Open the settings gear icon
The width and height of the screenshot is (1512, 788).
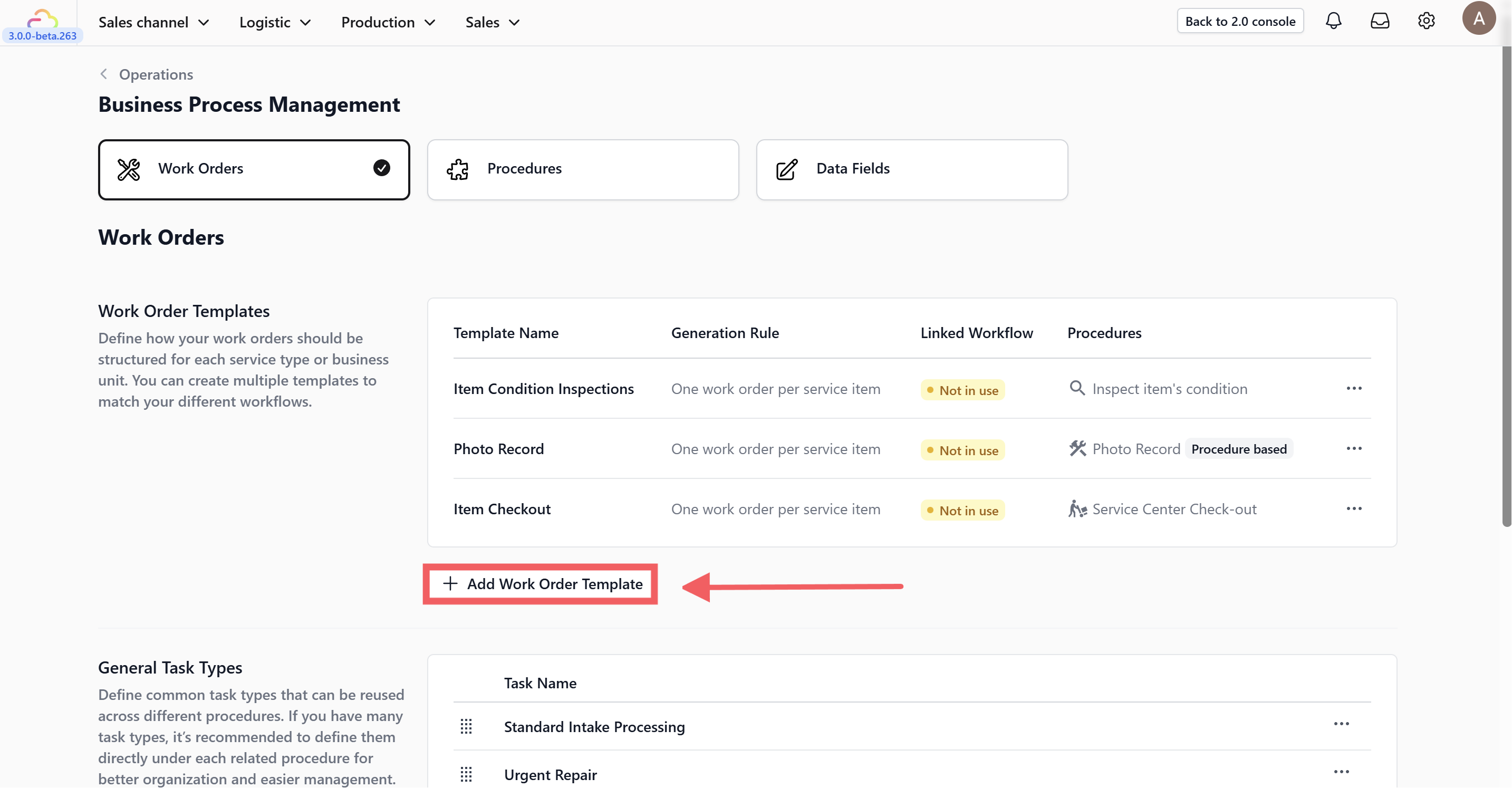[x=1427, y=21]
